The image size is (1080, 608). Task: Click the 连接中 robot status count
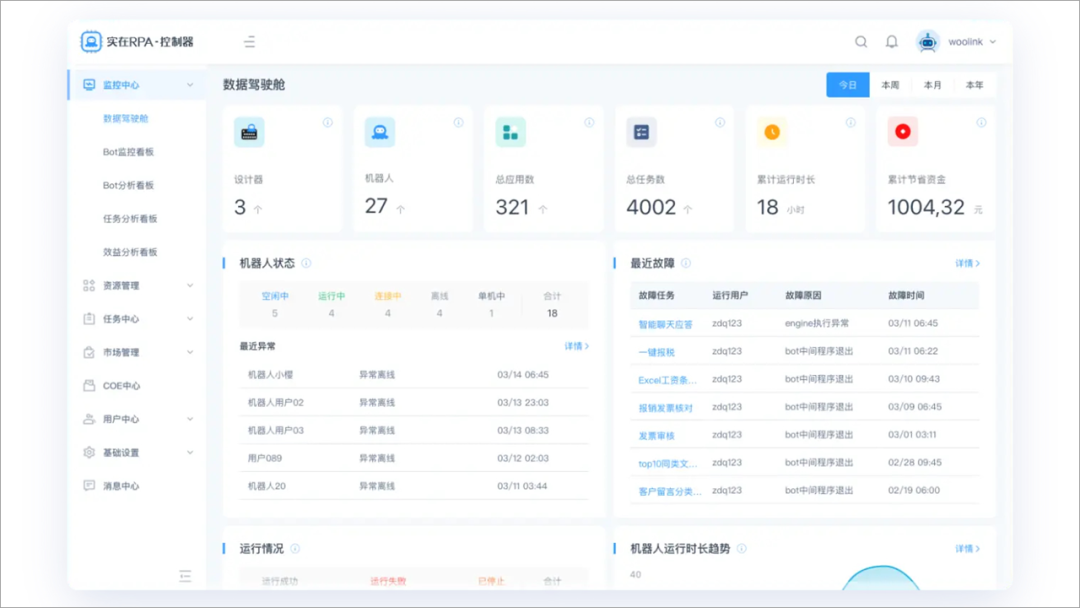click(388, 313)
